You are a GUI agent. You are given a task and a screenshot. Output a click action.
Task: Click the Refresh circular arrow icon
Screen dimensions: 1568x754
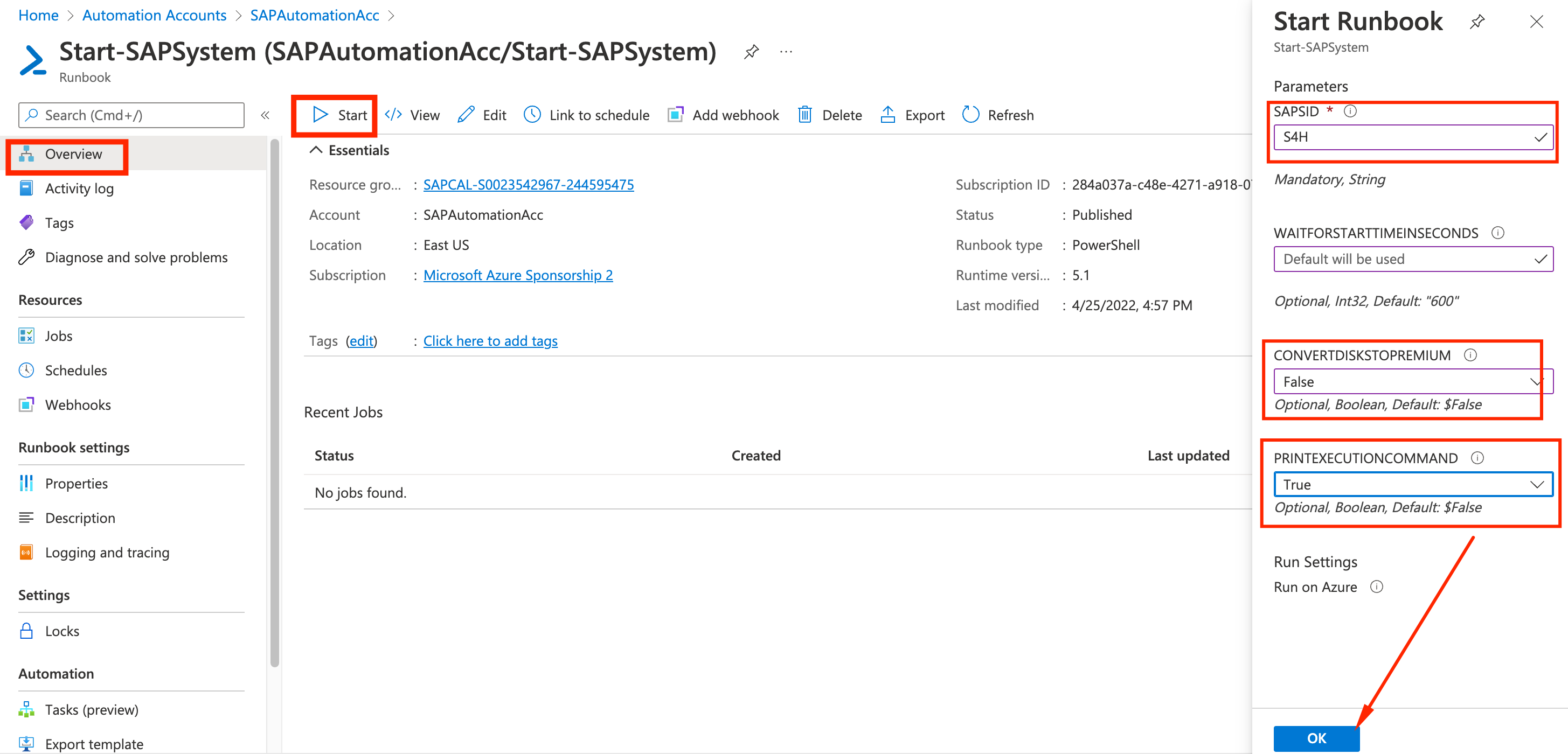pos(970,114)
